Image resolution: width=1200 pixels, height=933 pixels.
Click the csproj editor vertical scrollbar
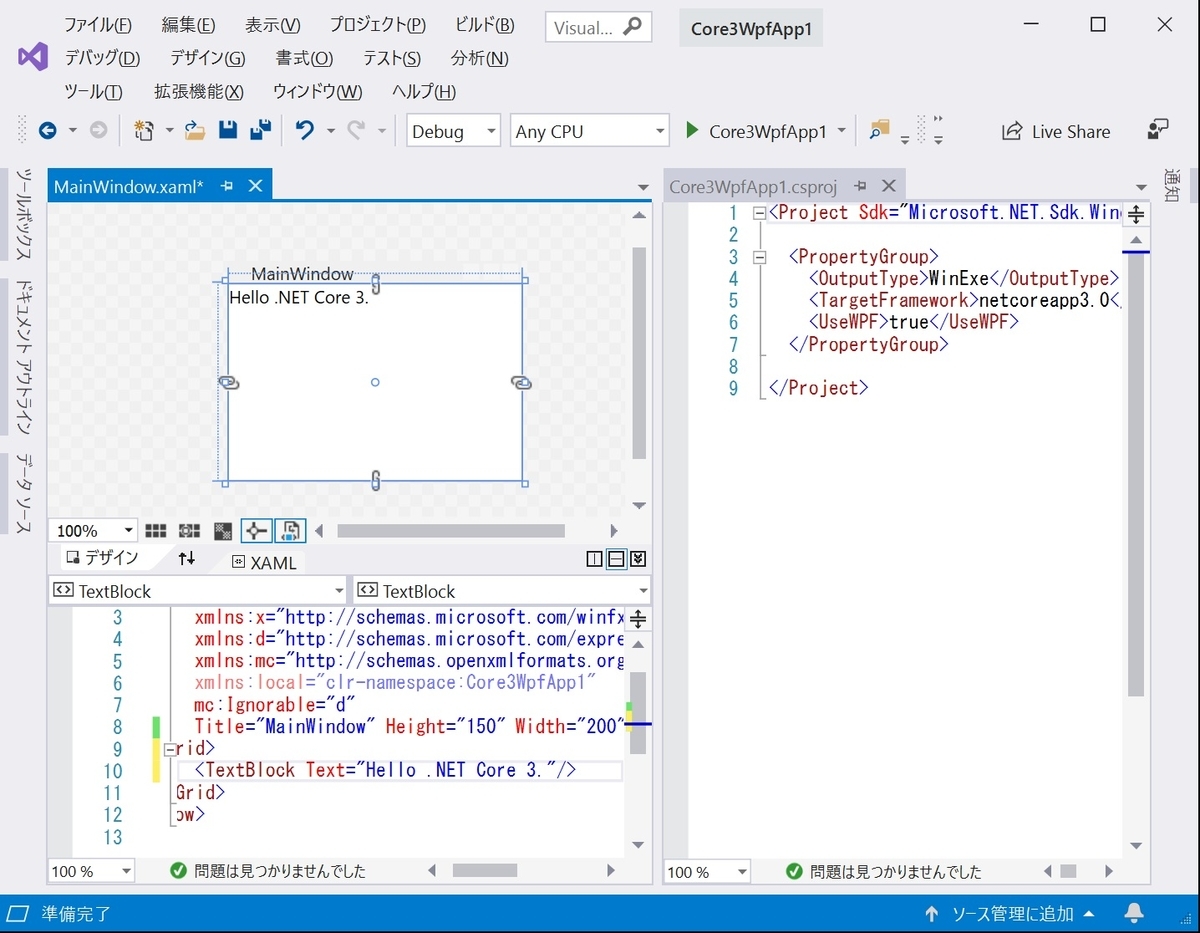1136,475
